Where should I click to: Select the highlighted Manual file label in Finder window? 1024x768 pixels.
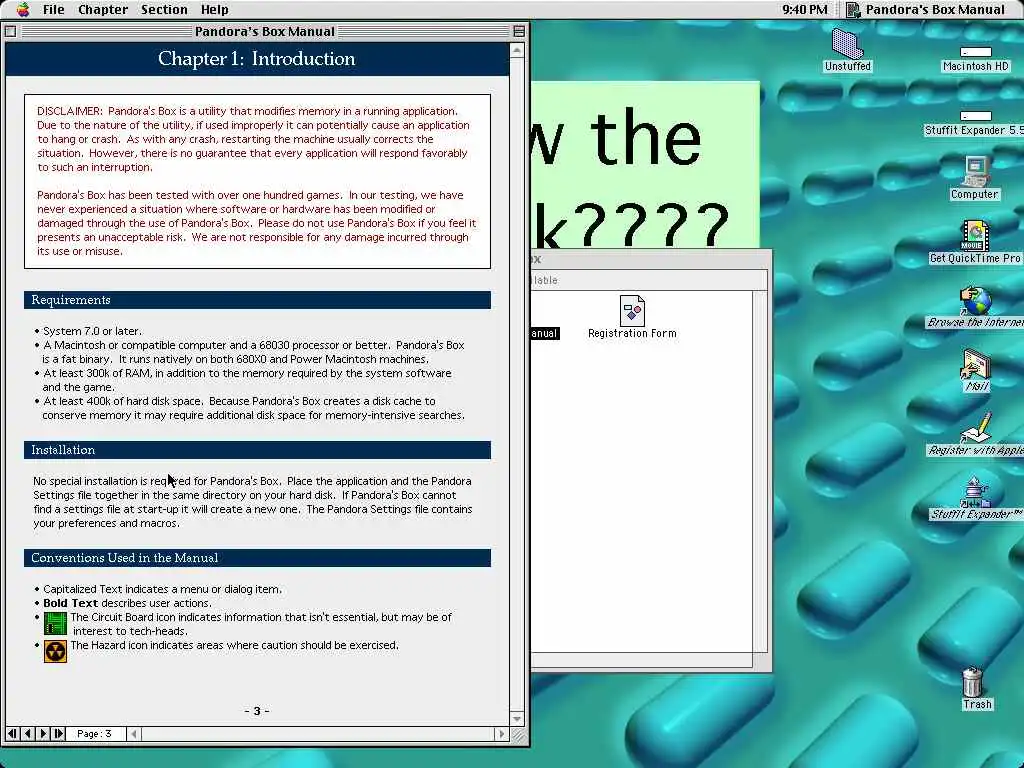[545, 333]
